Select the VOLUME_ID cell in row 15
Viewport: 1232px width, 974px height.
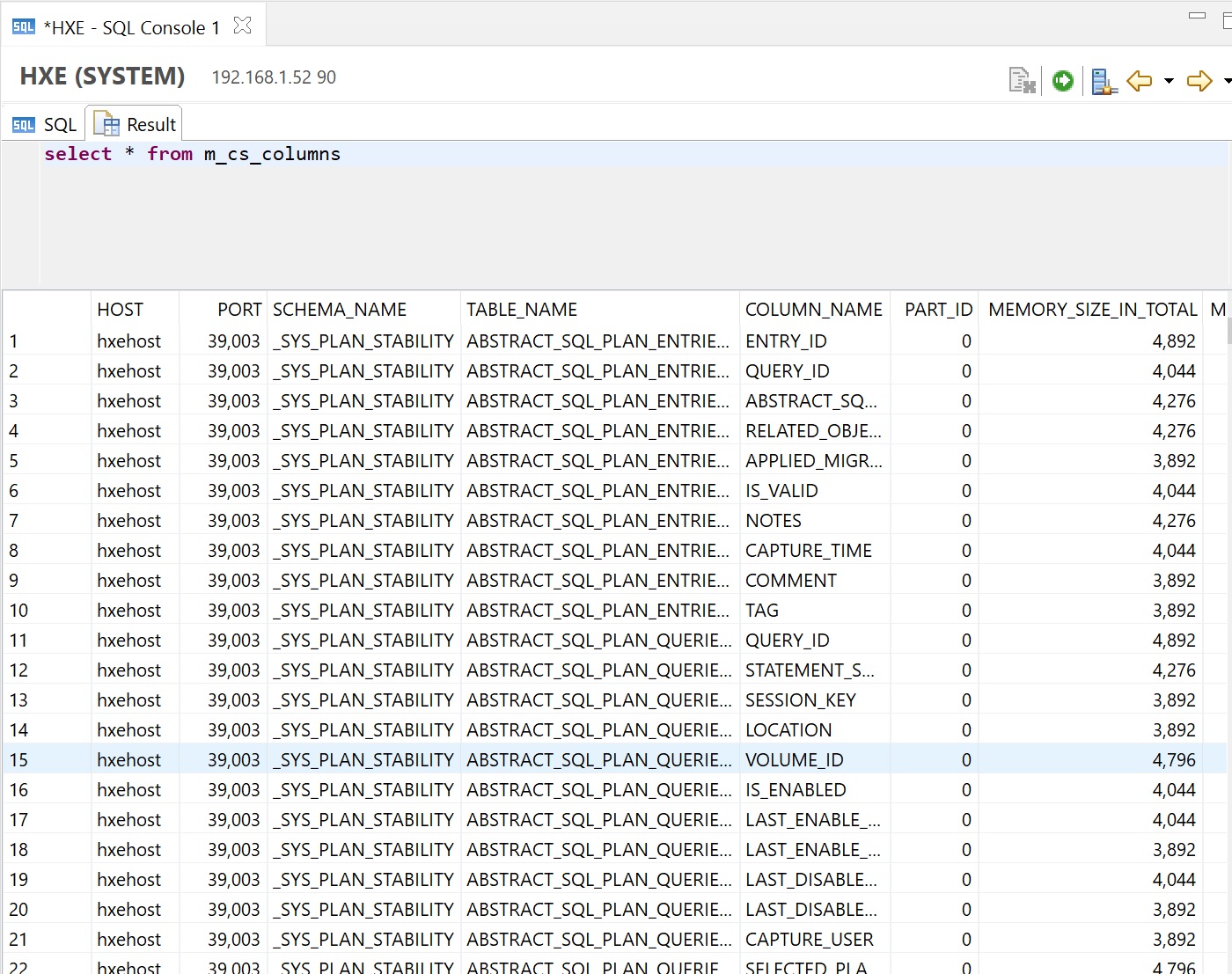coord(794,760)
